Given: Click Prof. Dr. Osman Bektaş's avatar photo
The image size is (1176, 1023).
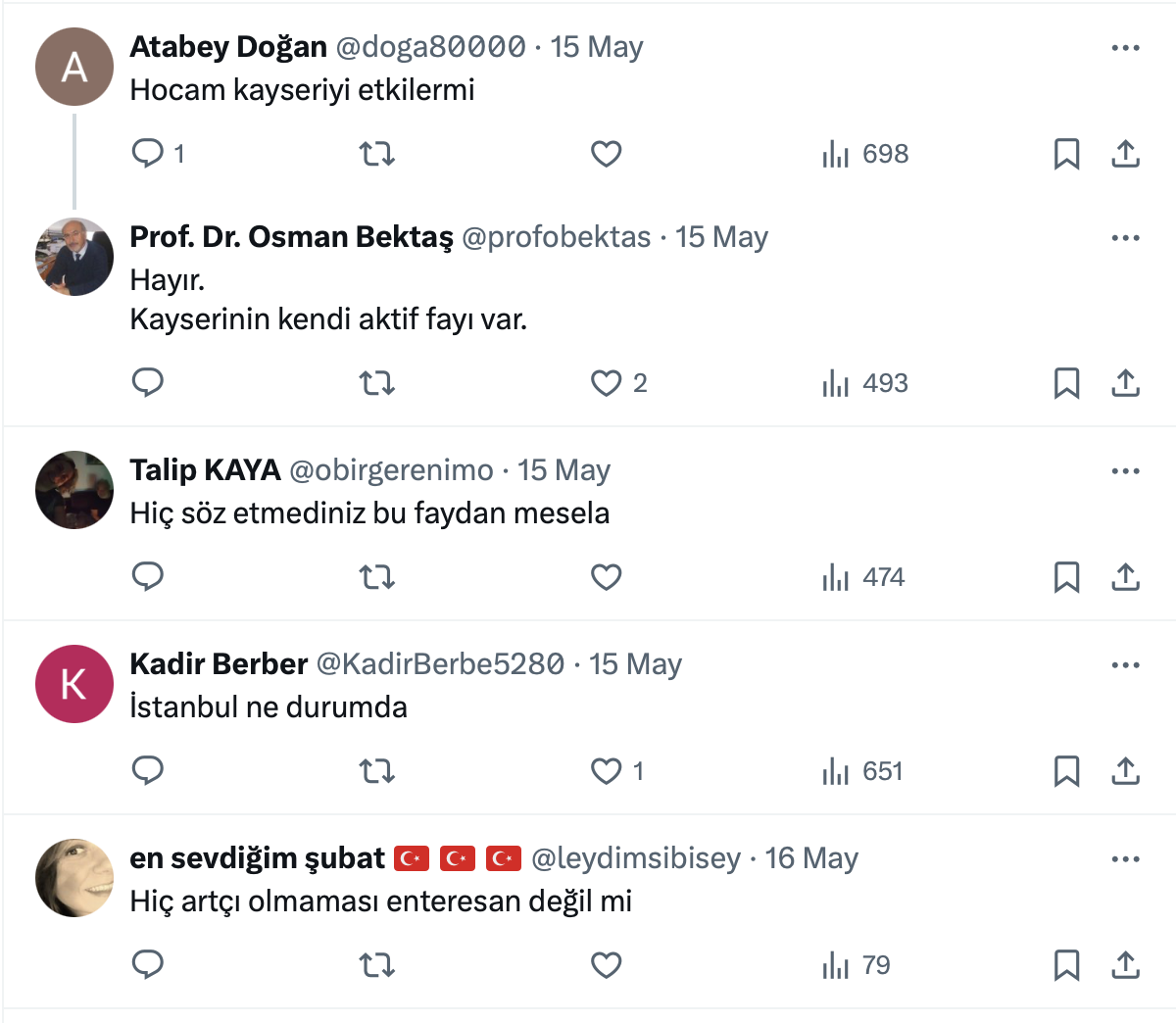Looking at the screenshot, I should point(74,257).
